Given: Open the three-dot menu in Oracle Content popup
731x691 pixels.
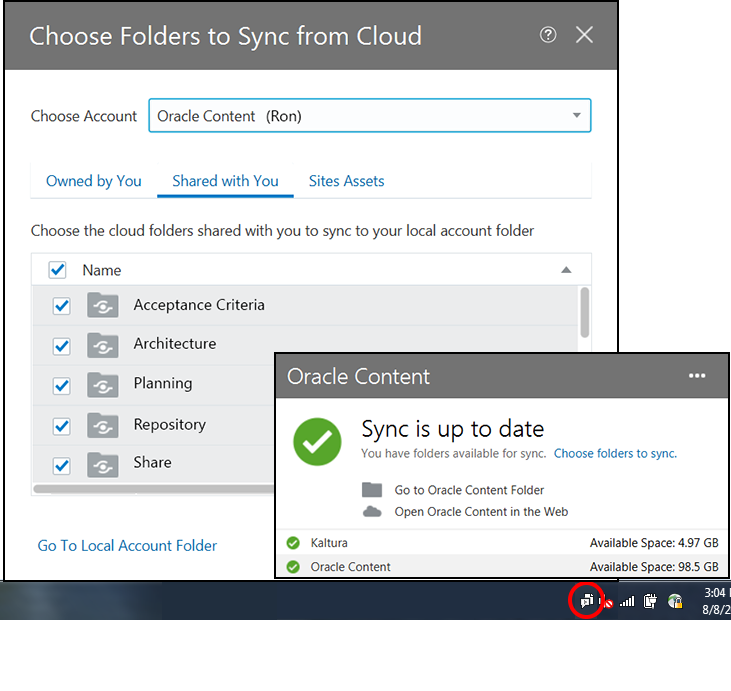Looking at the screenshot, I should 697,376.
